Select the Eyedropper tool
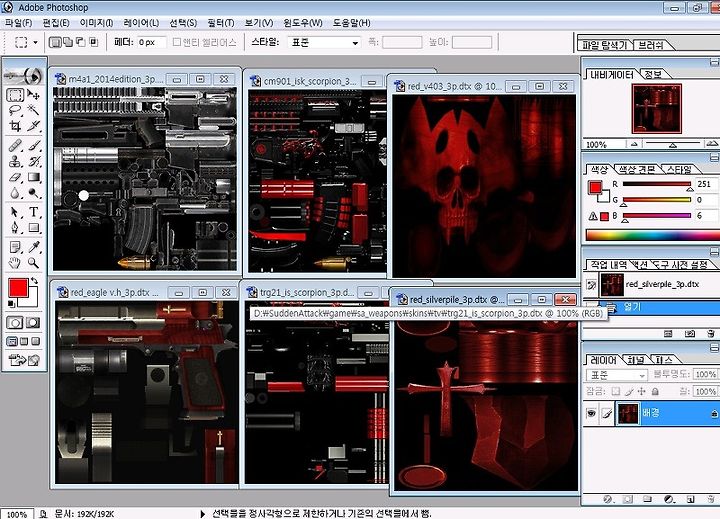The width and height of the screenshot is (720, 519). point(33,248)
